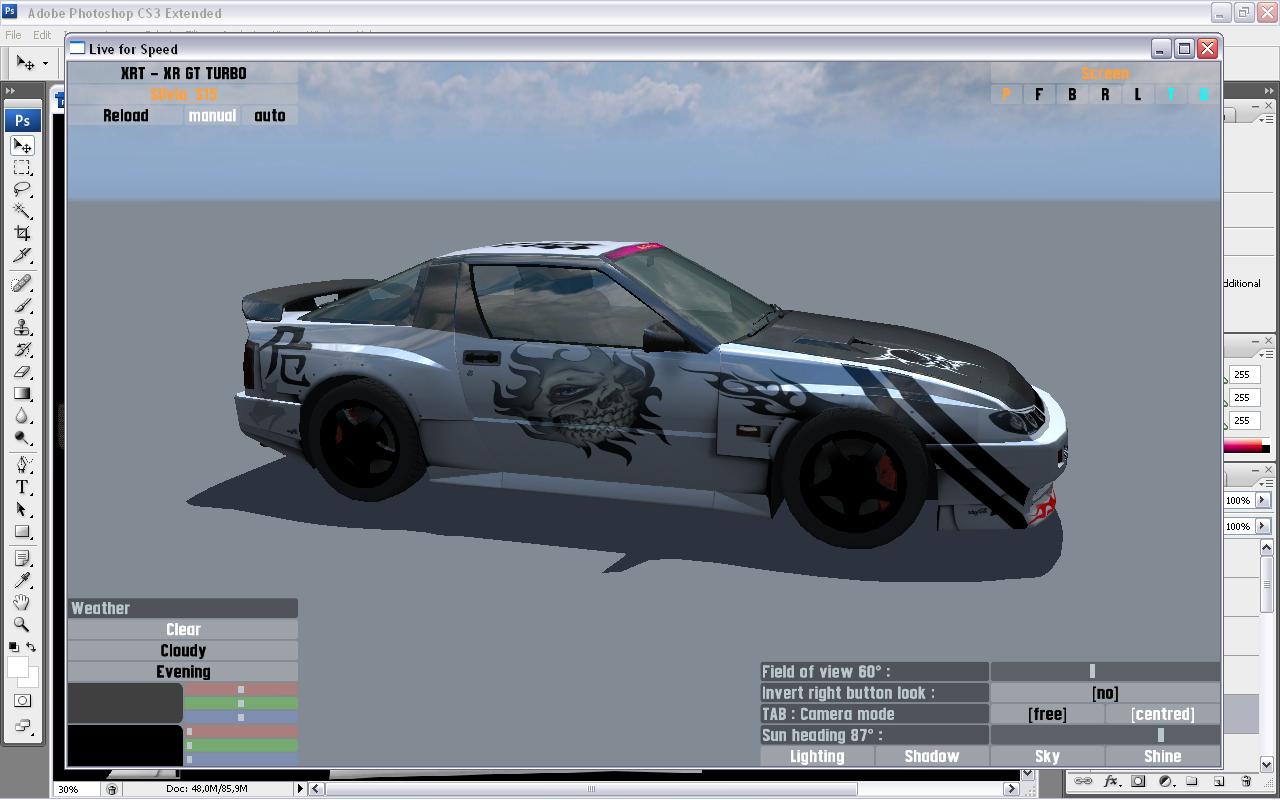This screenshot has height=800, width=1280.
Task: Add a layer mask
Action: click(x=1138, y=781)
